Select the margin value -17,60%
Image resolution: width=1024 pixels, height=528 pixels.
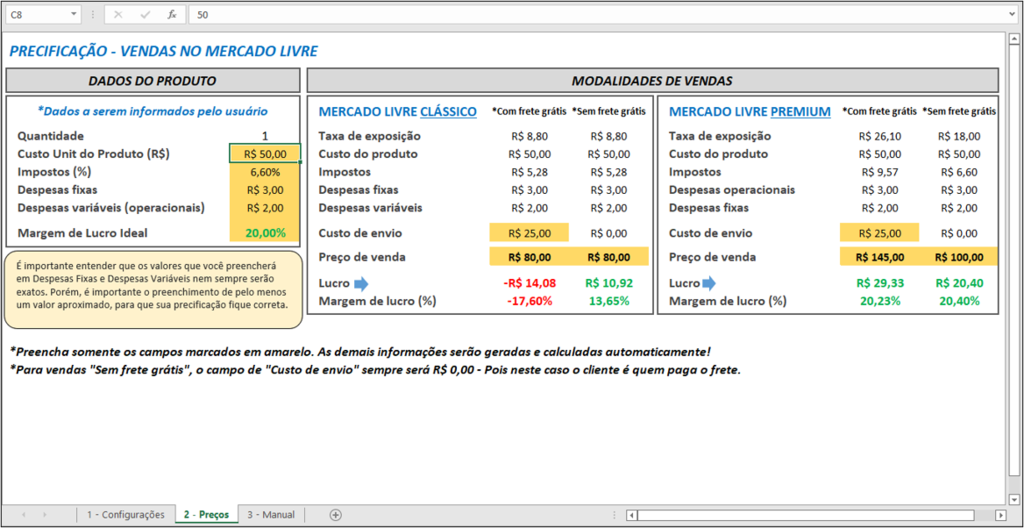coord(529,301)
